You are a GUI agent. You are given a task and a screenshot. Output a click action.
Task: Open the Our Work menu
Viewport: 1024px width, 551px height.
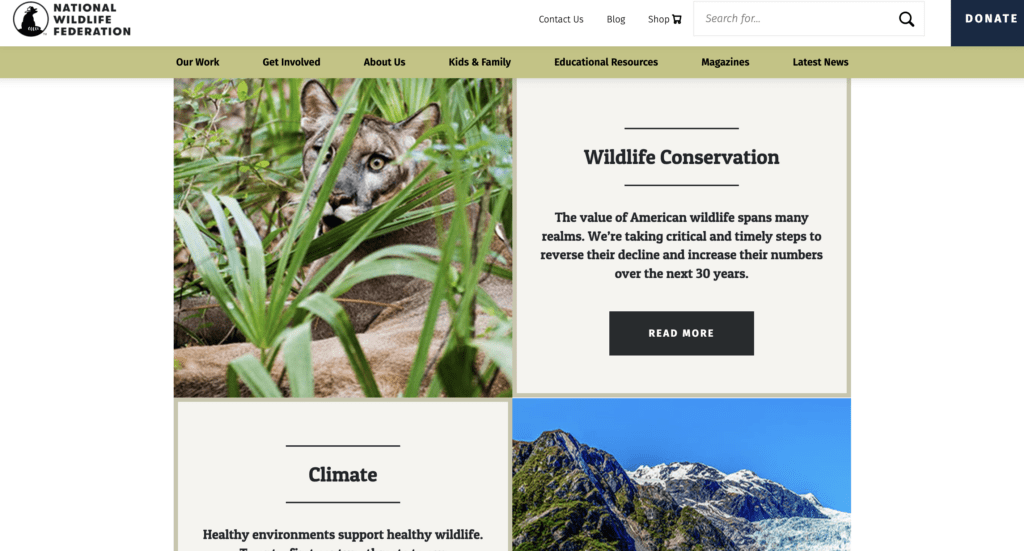[x=197, y=62]
